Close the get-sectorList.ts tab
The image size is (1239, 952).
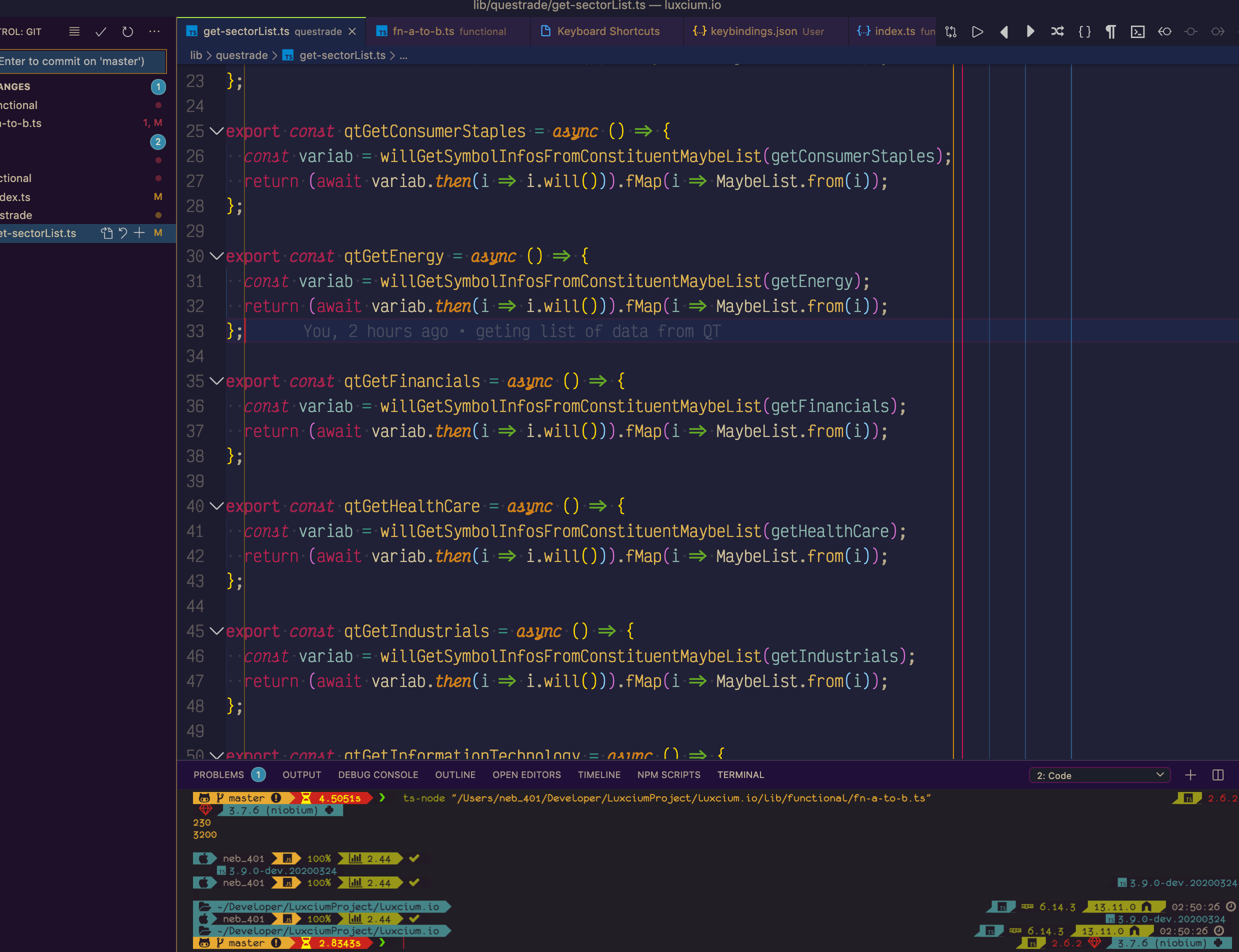point(352,31)
